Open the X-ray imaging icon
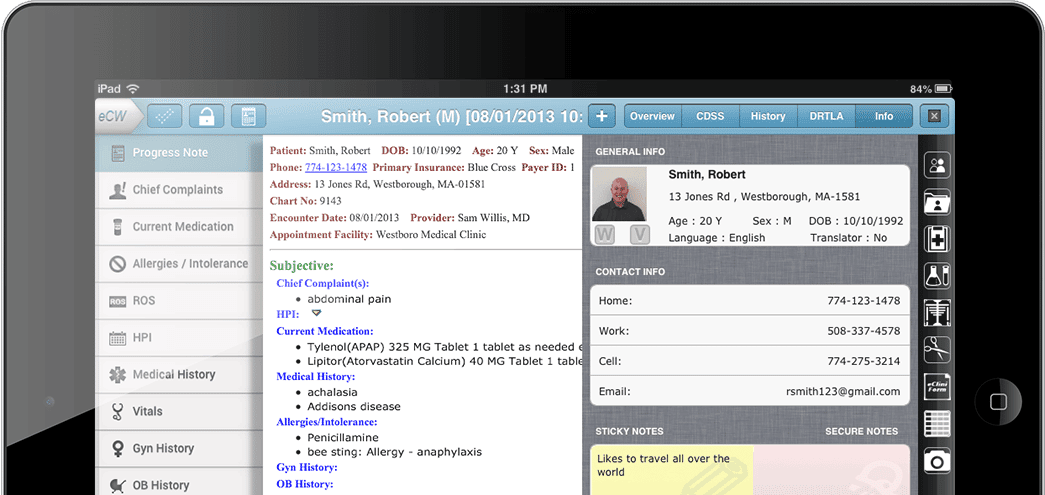Image resolution: width=1045 pixels, height=495 pixels. (x=937, y=312)
